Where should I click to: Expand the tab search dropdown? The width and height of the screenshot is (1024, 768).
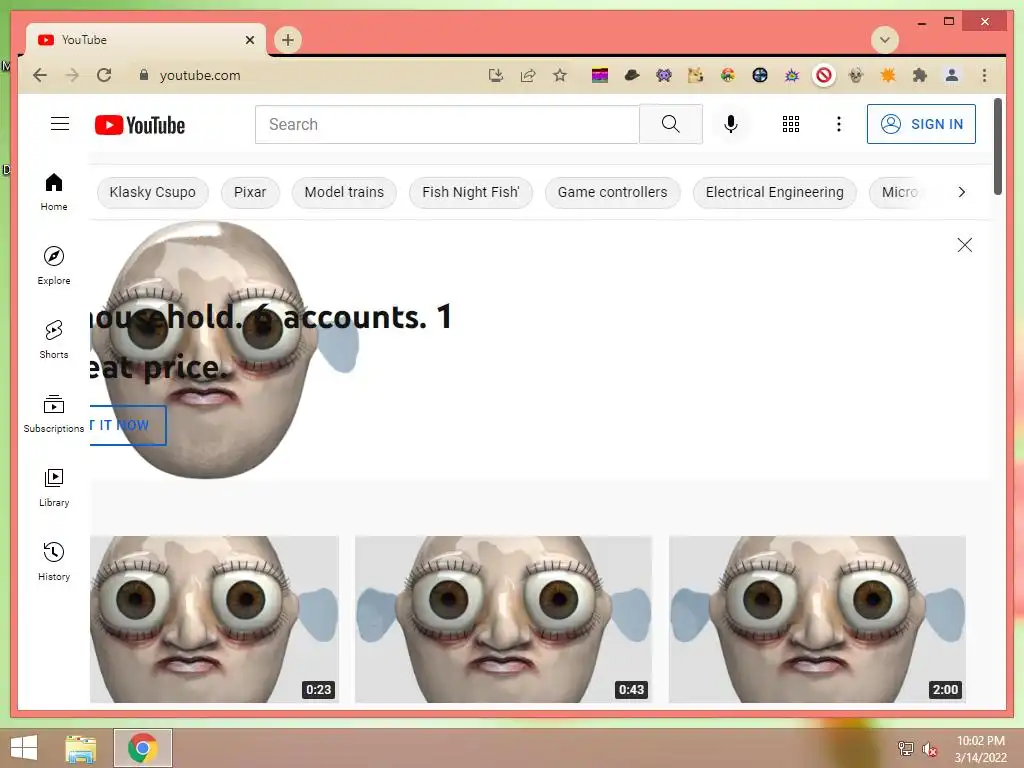885,40
